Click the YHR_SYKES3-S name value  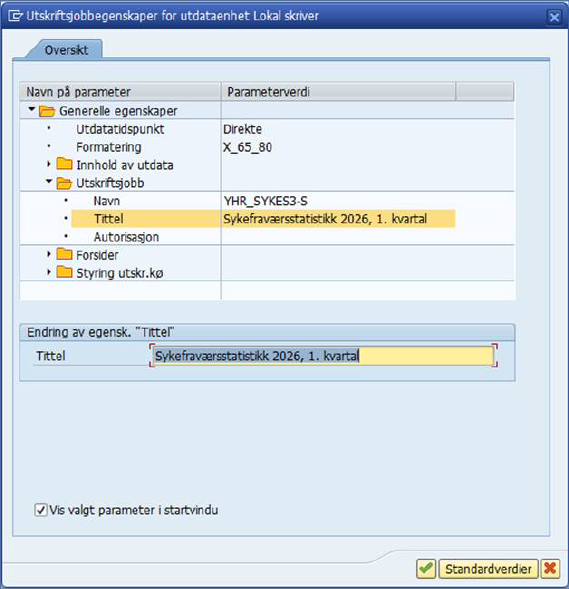click(266, 201)
